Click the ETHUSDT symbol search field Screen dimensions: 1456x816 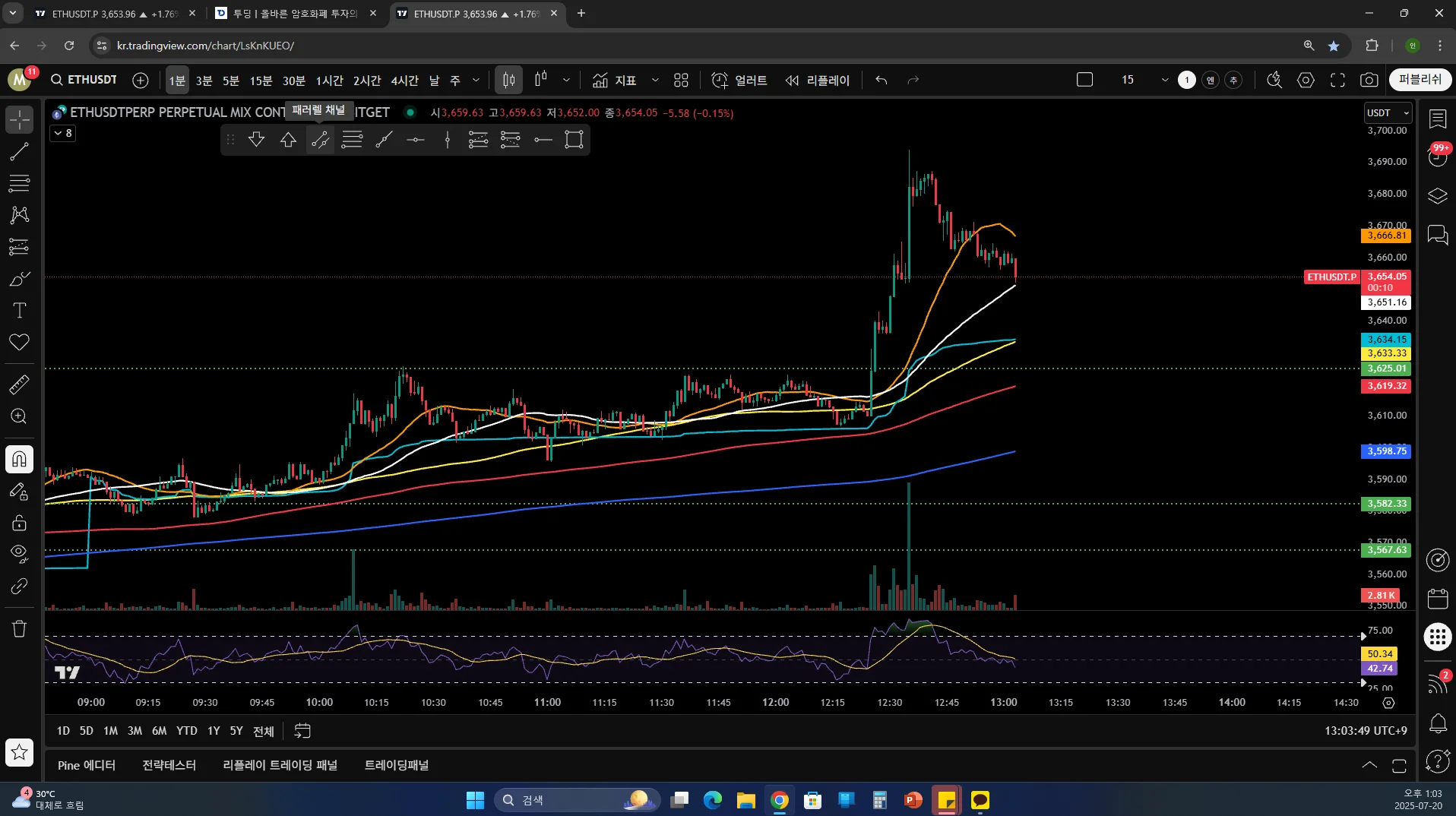[x=84, y=80]
